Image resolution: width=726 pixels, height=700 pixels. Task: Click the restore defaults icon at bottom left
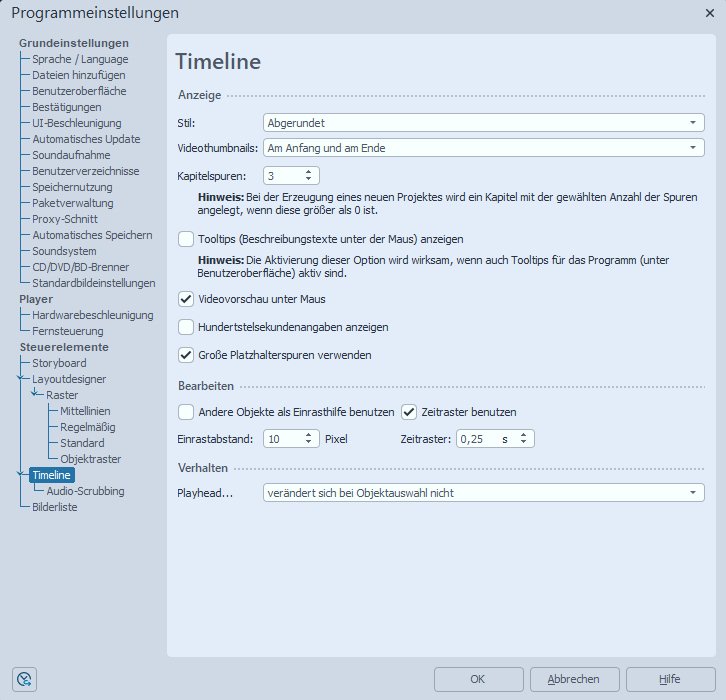23,679
